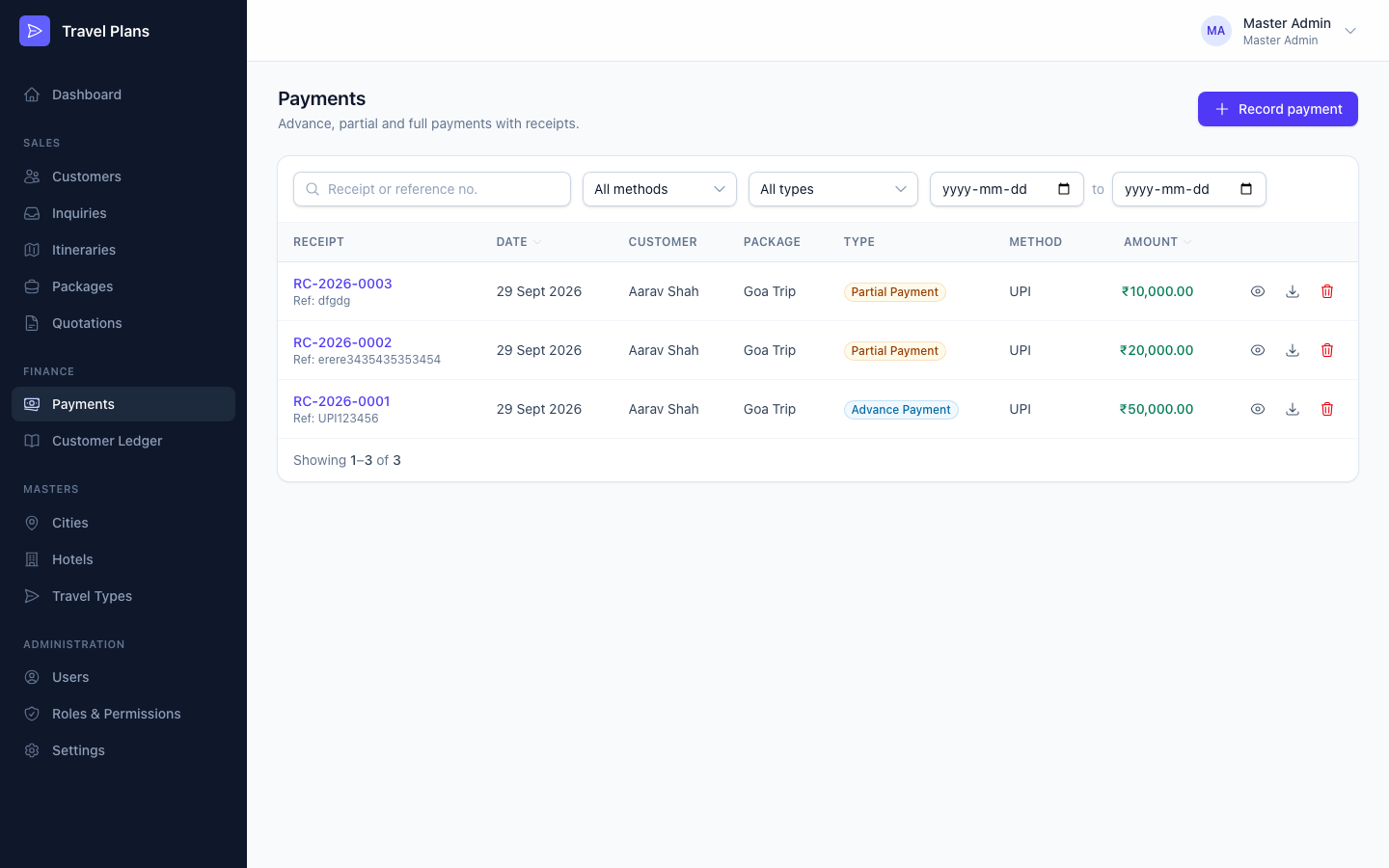Click the Customer Ledger book icon

(x=32, y=441)
